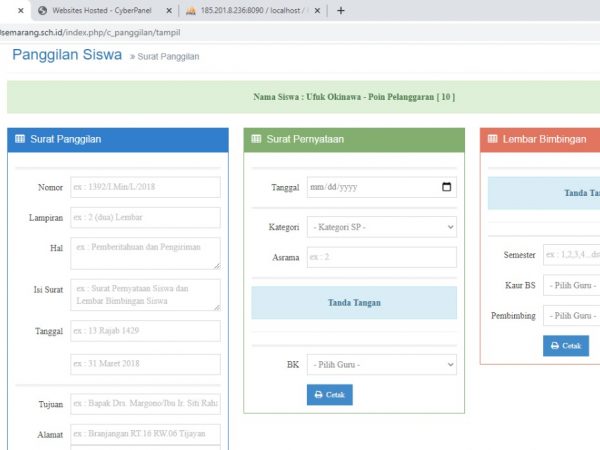This screenshot has width=600, height=450.
Task: Close the Websites Hosted CyberPanel tab
Action: coord(169,11)
